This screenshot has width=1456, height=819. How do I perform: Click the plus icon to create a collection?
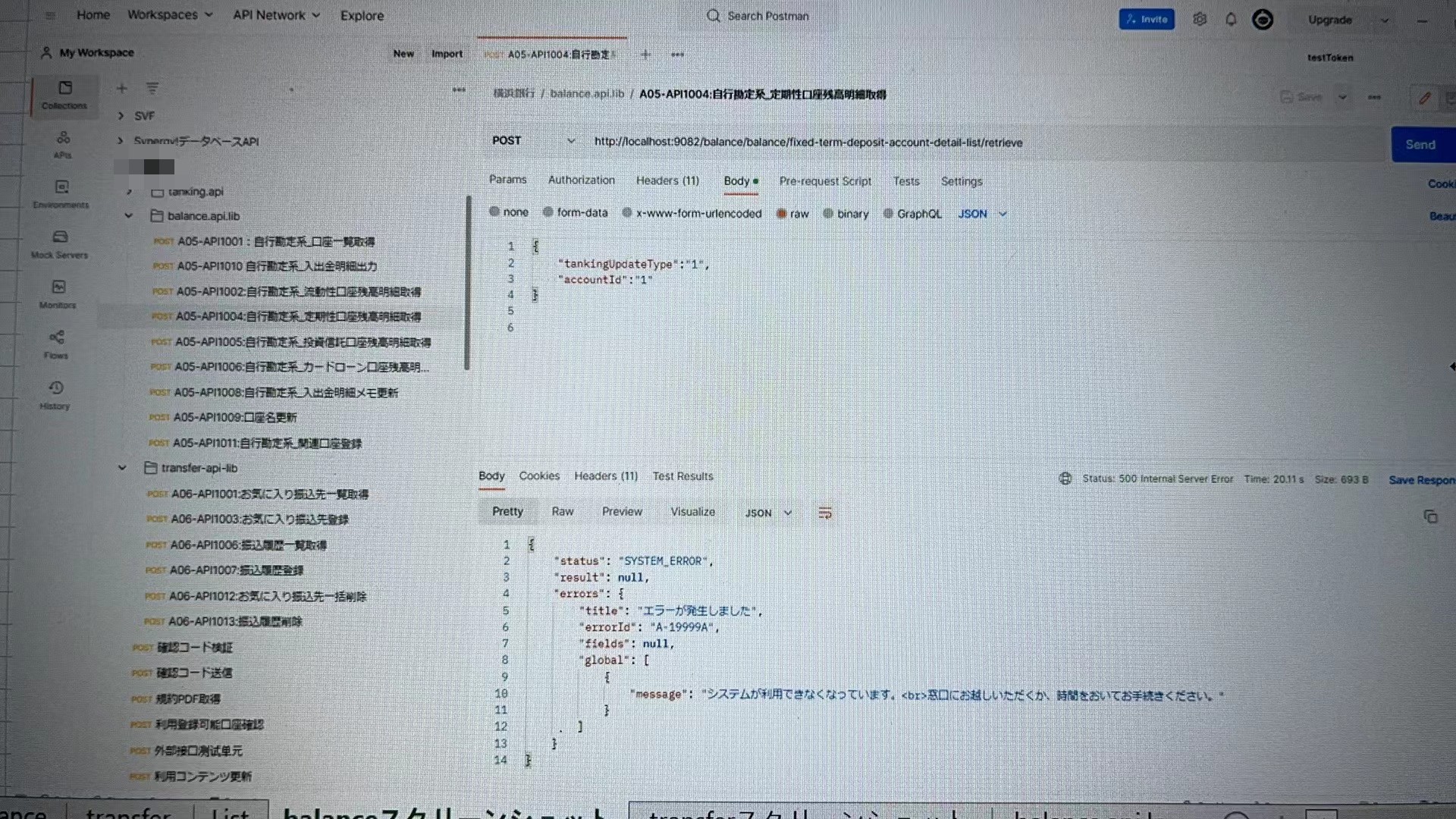pos(121,89)
